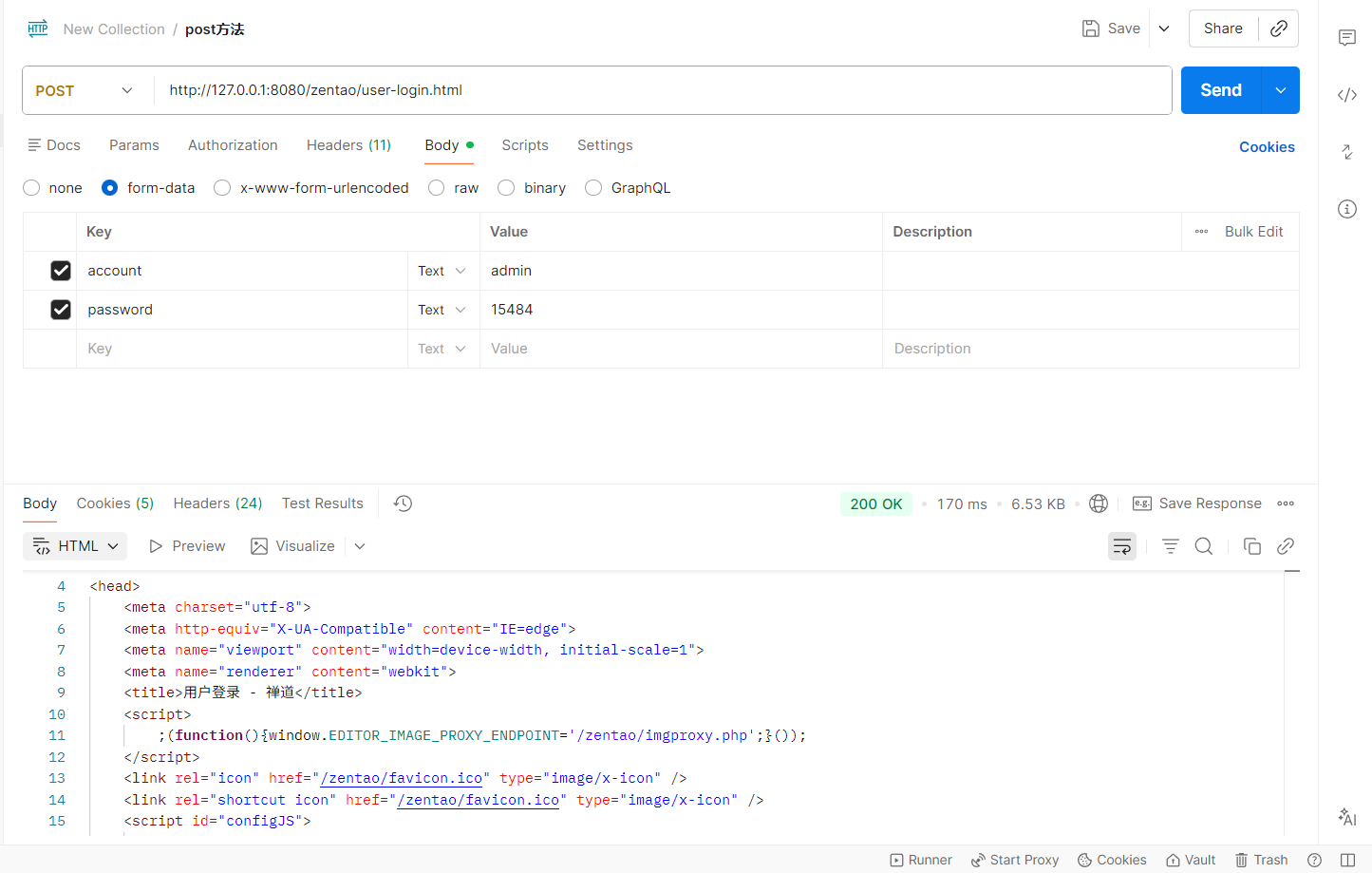Click the Send button
The image size is (1372, 873).
click(x=1221, y=90)
